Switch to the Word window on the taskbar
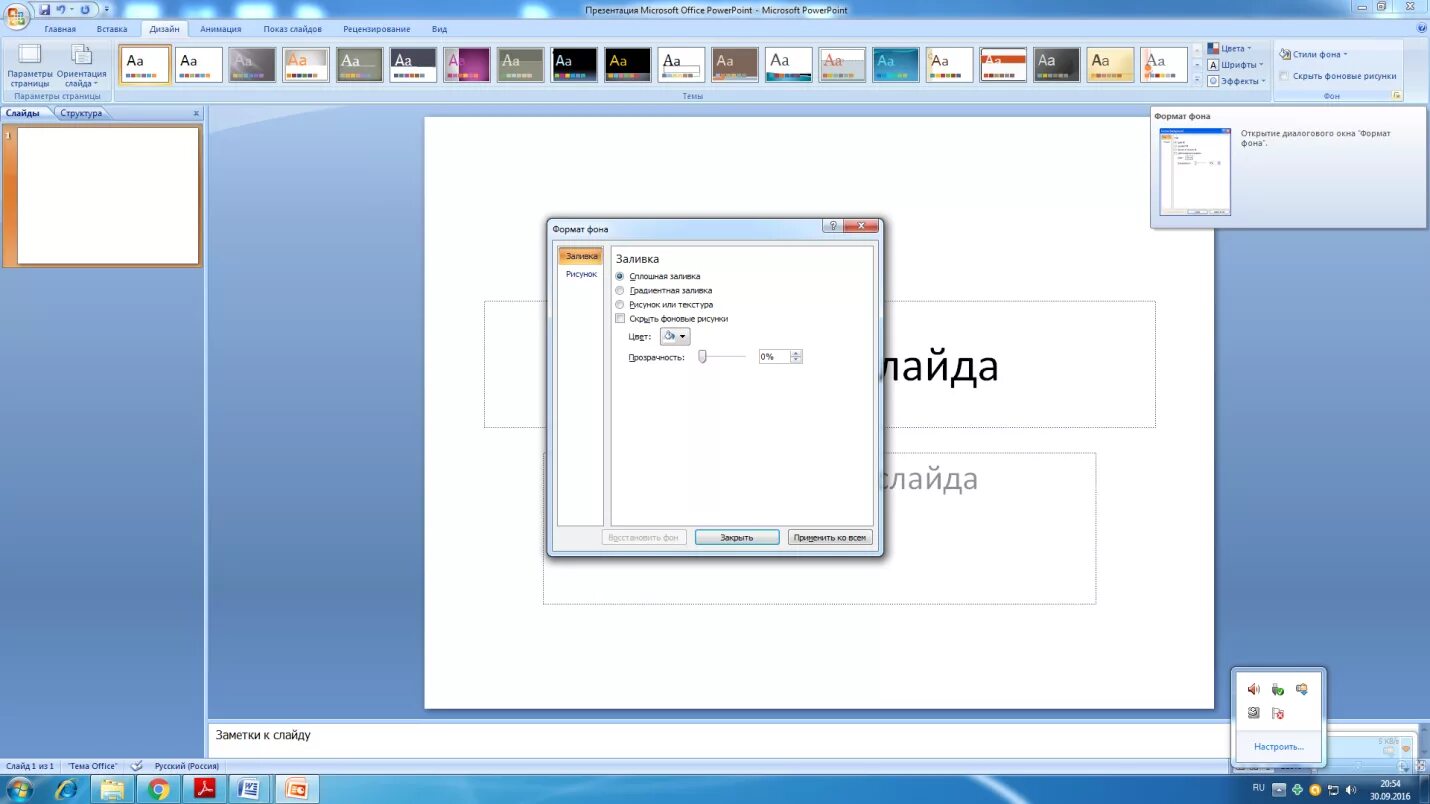This screenshot has height=804, width=1430. 250,789
